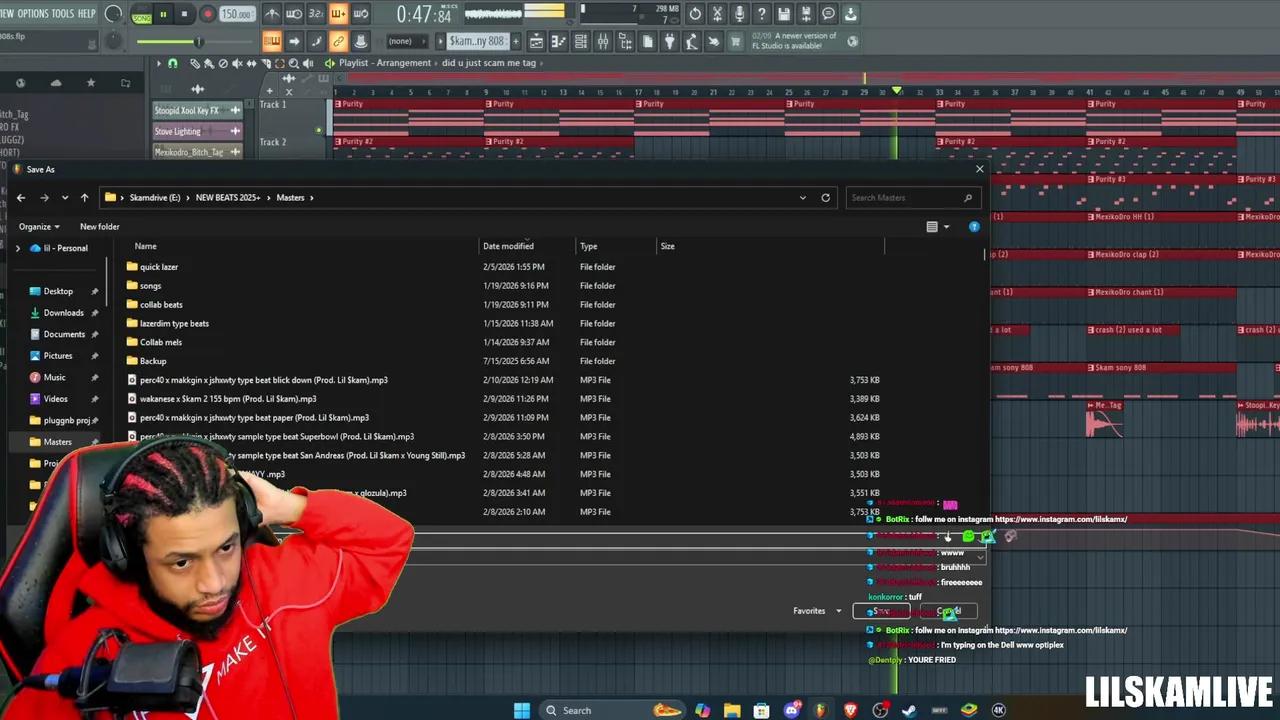Open the help question mark icon
The height and width of the screenshot is (720, 1280).
point(761,14)
